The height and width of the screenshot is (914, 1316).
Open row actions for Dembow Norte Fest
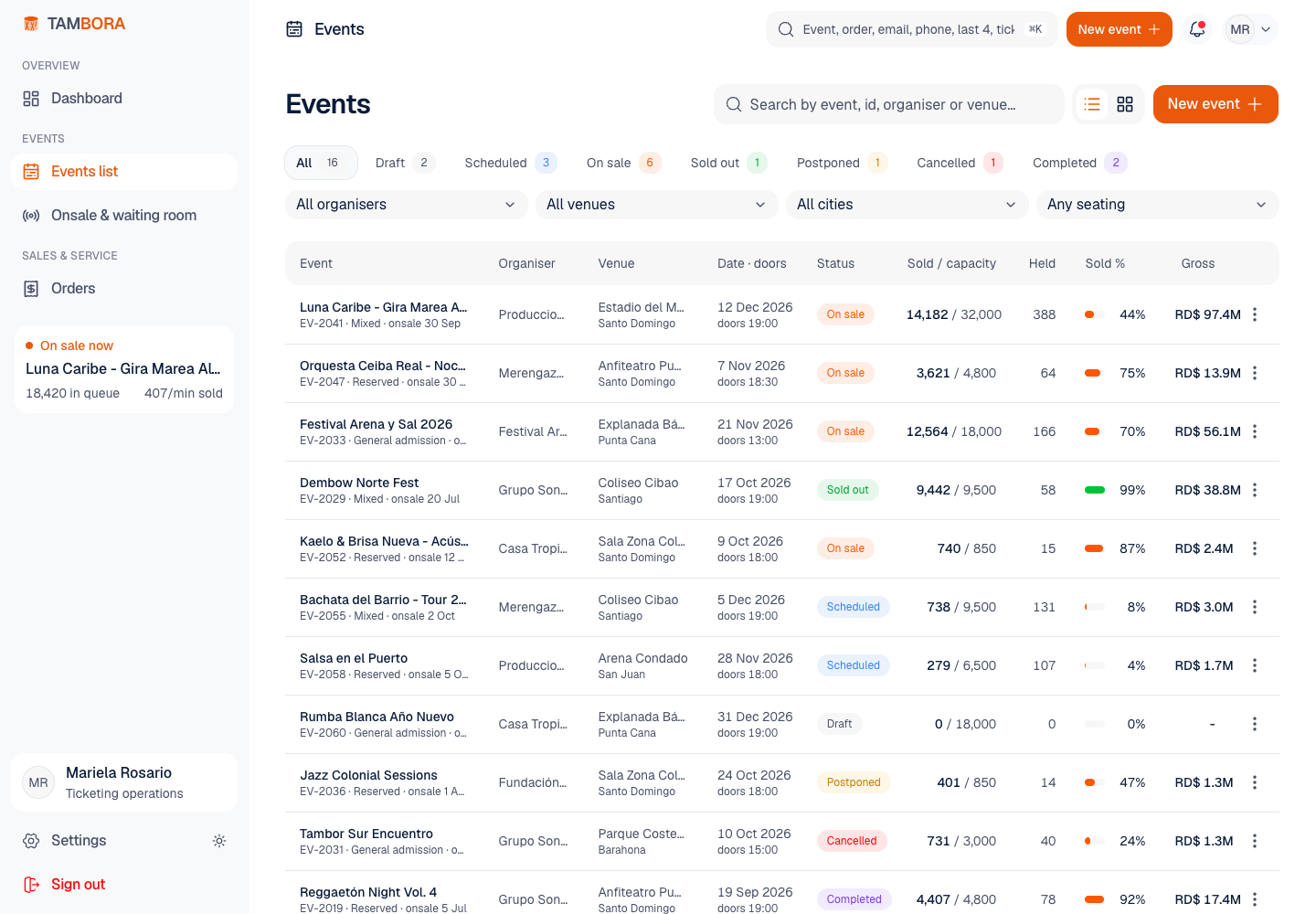1255,490
